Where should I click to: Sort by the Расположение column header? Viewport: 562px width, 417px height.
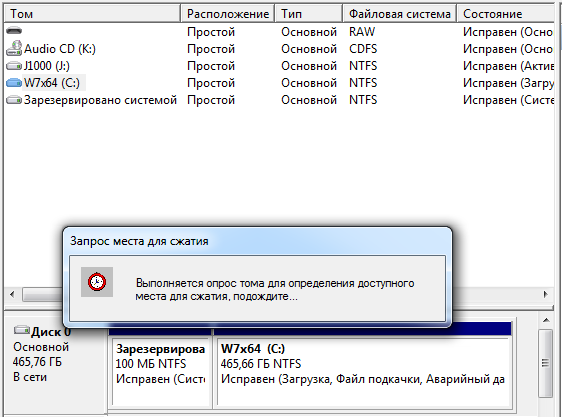click(228, 14)
